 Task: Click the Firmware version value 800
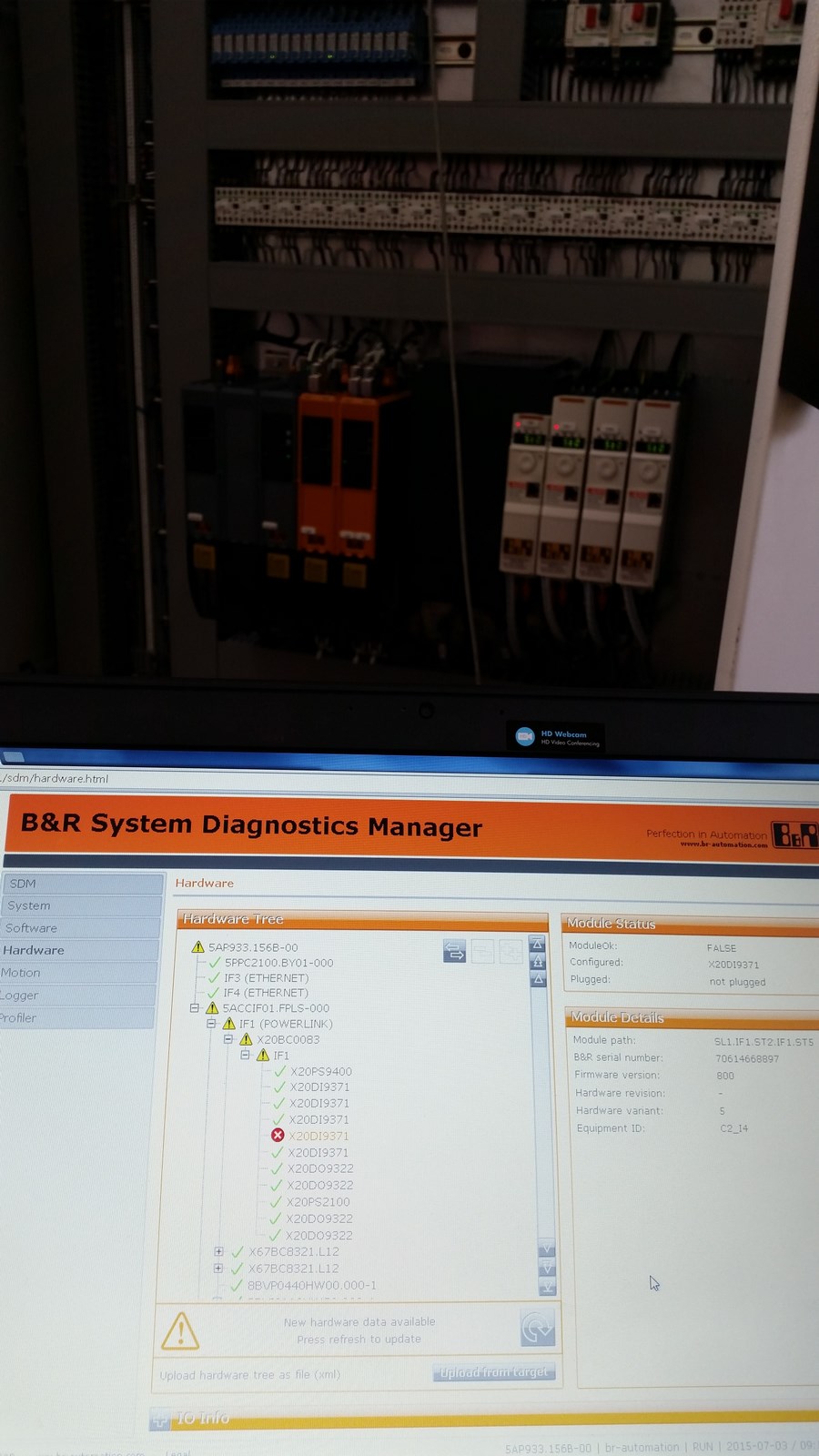tap(725, 1076)
